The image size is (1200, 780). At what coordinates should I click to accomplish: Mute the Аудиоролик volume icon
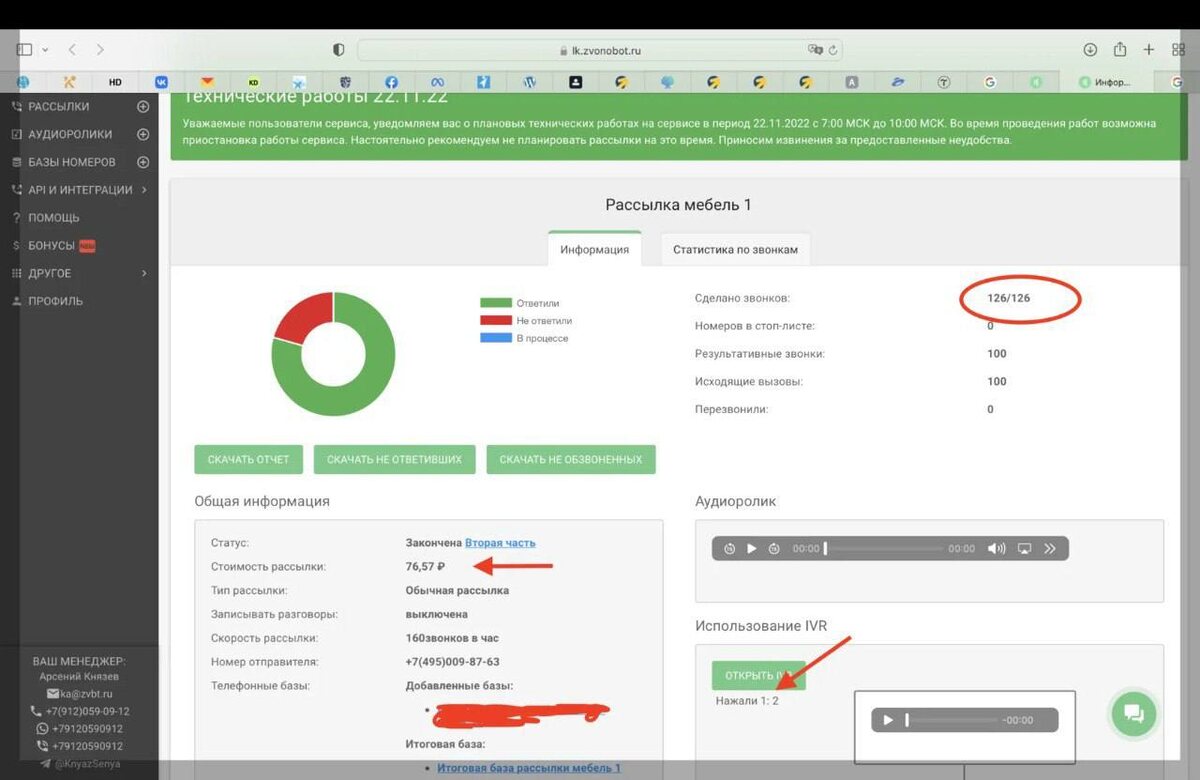click(996, 549)
